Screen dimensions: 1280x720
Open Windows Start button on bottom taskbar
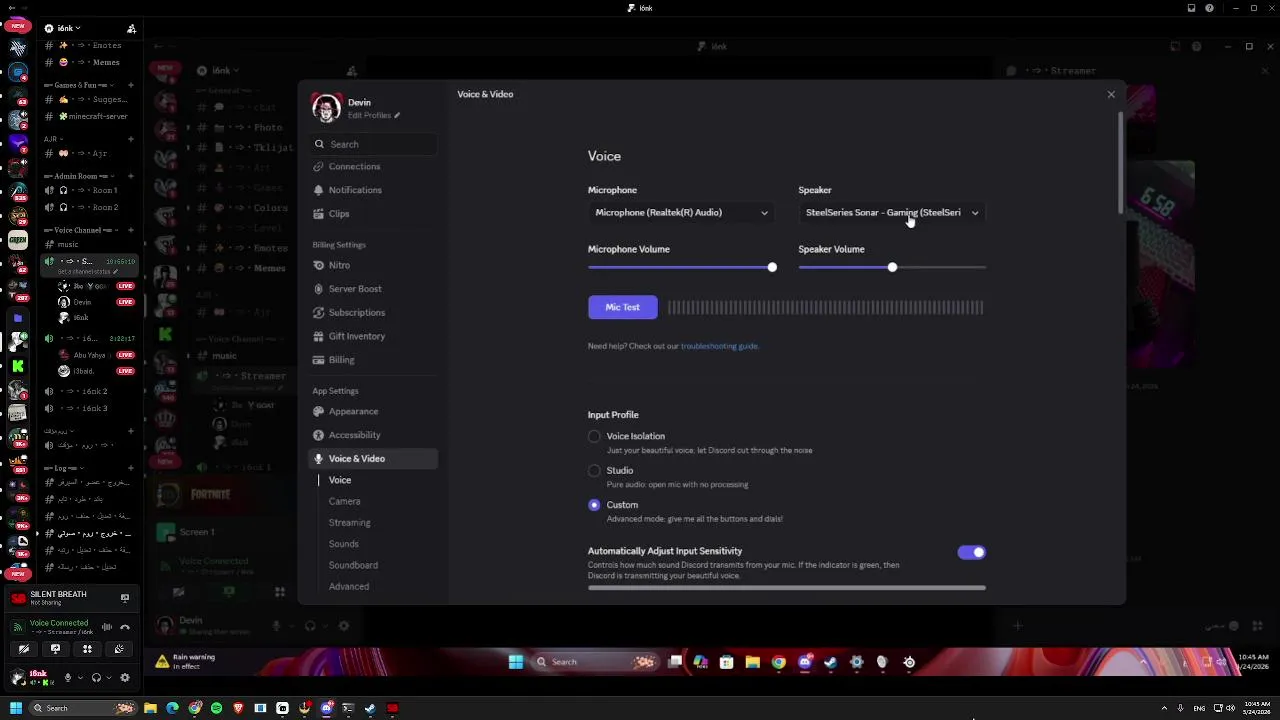[x=15, y=708]
